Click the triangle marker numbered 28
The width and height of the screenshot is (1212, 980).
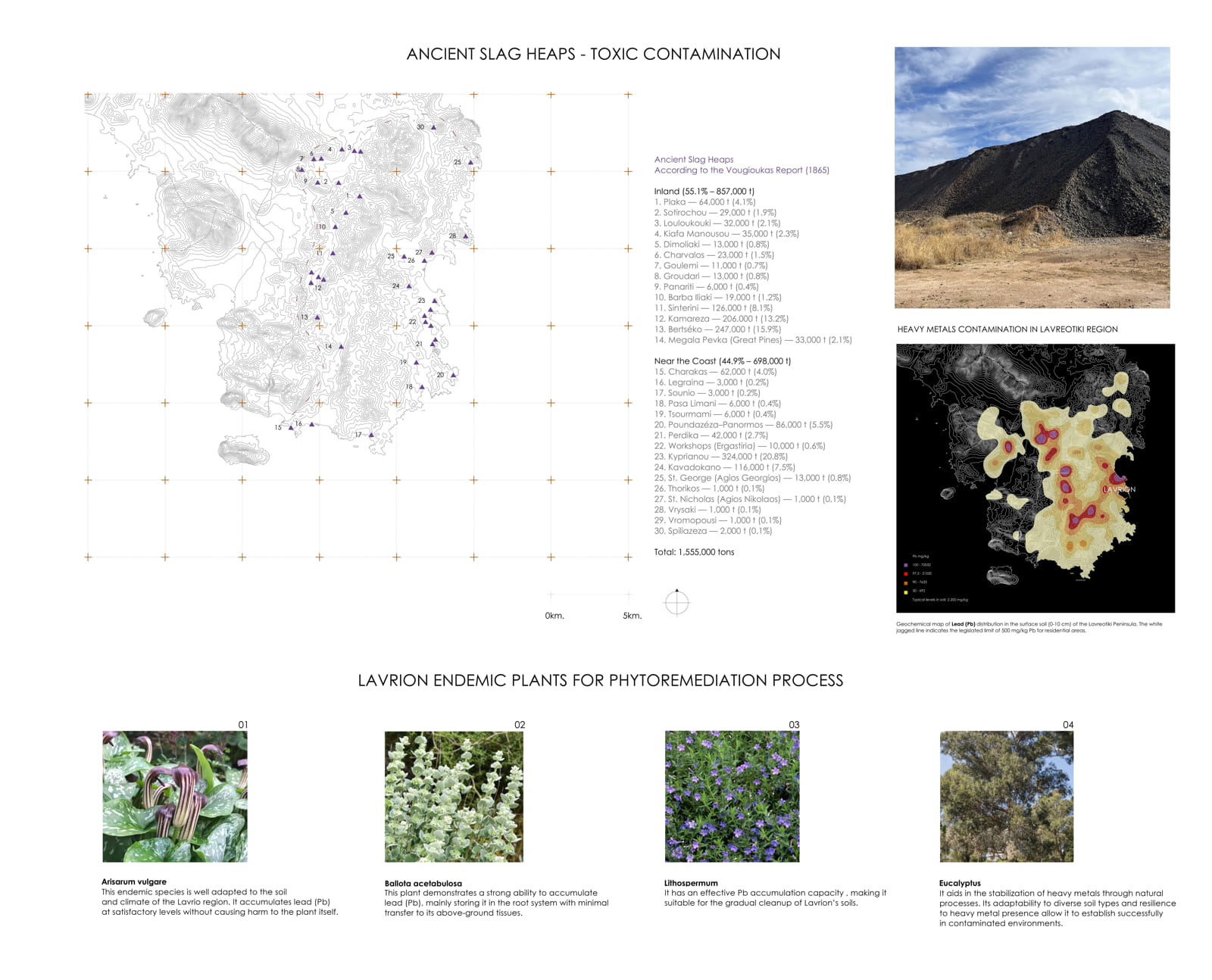click(x=466, y=236)
